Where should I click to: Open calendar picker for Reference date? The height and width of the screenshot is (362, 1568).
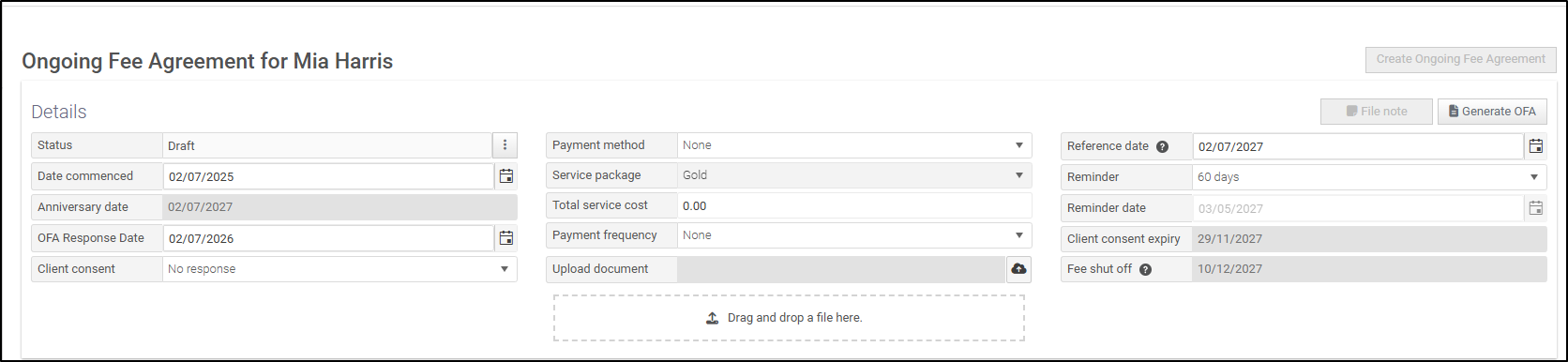click(1536, 146)
